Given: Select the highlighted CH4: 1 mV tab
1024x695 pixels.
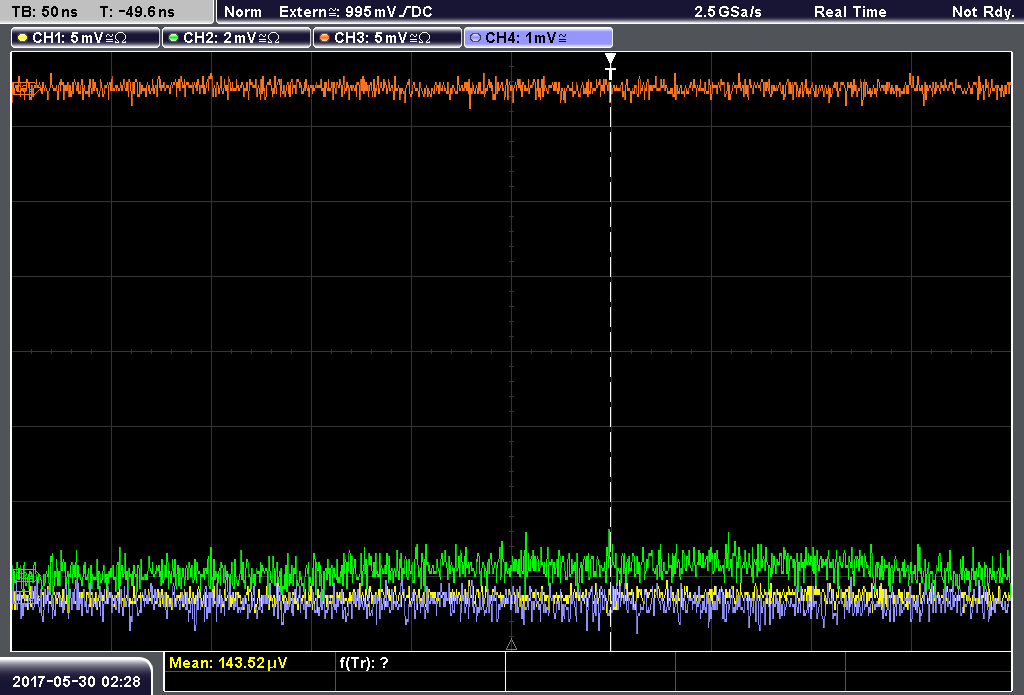Looking at the screenshot, I should click(538, 38).
